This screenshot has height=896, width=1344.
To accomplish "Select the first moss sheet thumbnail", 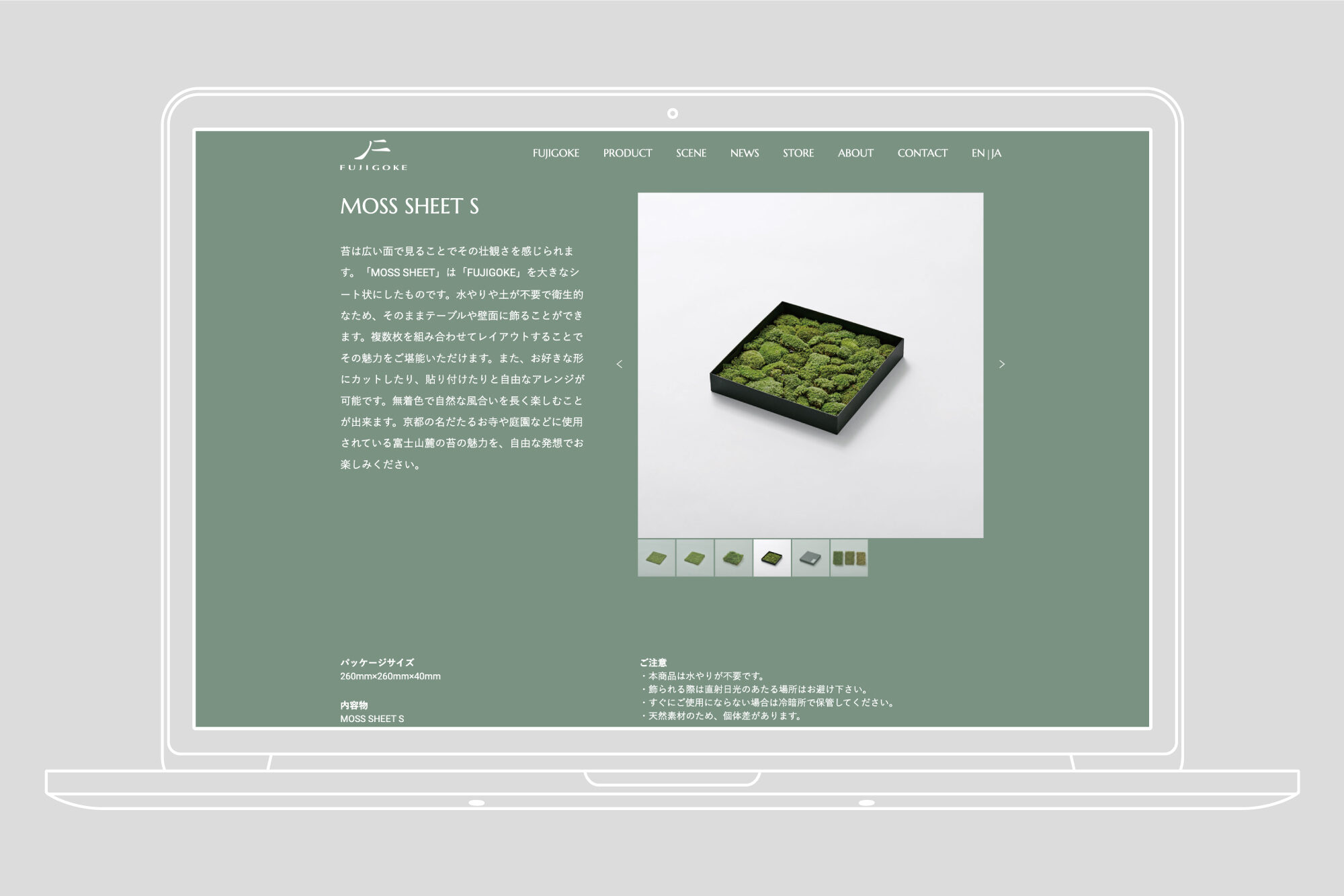I will 656,557.
